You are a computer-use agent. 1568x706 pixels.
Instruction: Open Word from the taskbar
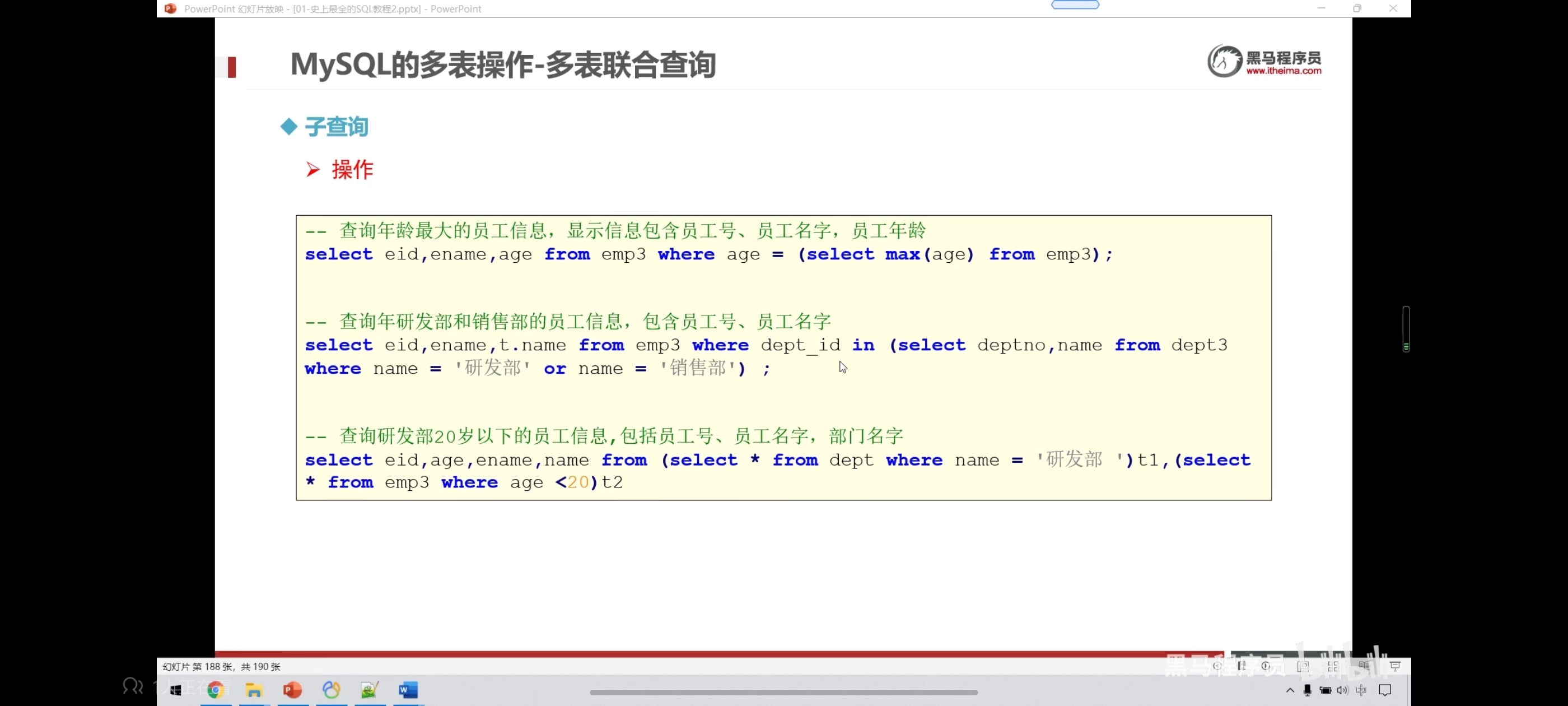click(408, 690)
